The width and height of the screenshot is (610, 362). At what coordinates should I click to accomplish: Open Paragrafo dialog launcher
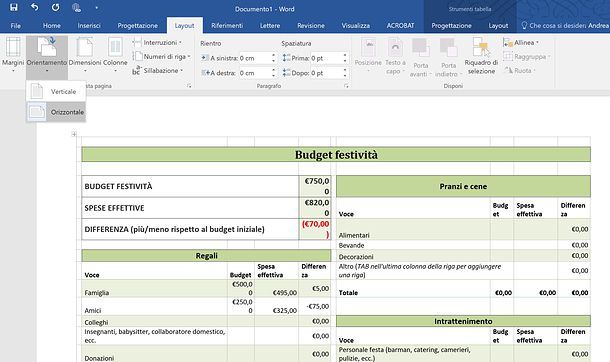(346, 86)
